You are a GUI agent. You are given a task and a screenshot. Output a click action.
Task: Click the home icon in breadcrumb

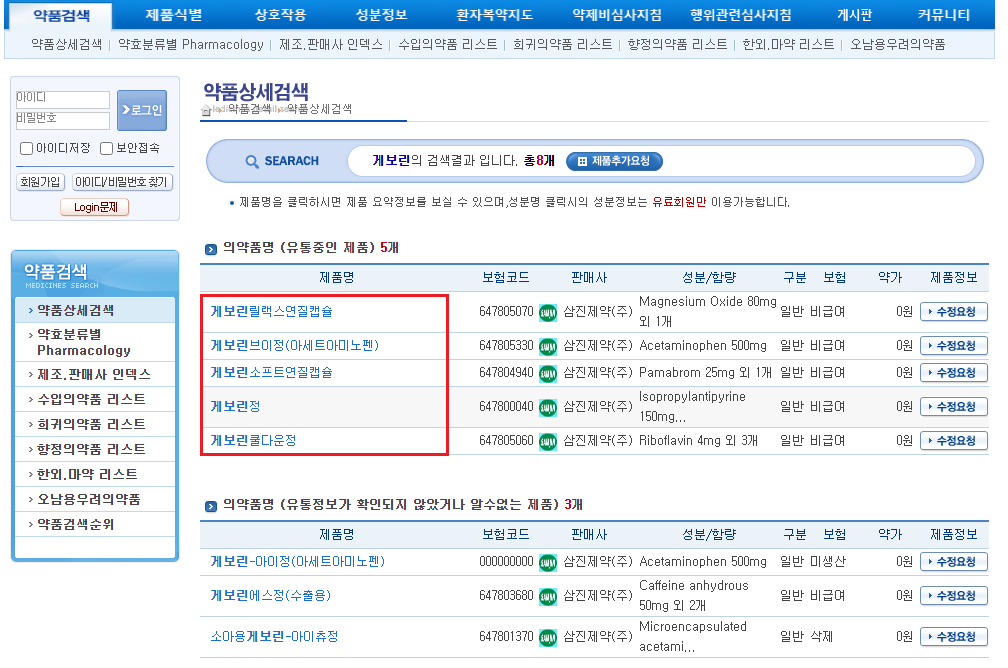[206, 111]
